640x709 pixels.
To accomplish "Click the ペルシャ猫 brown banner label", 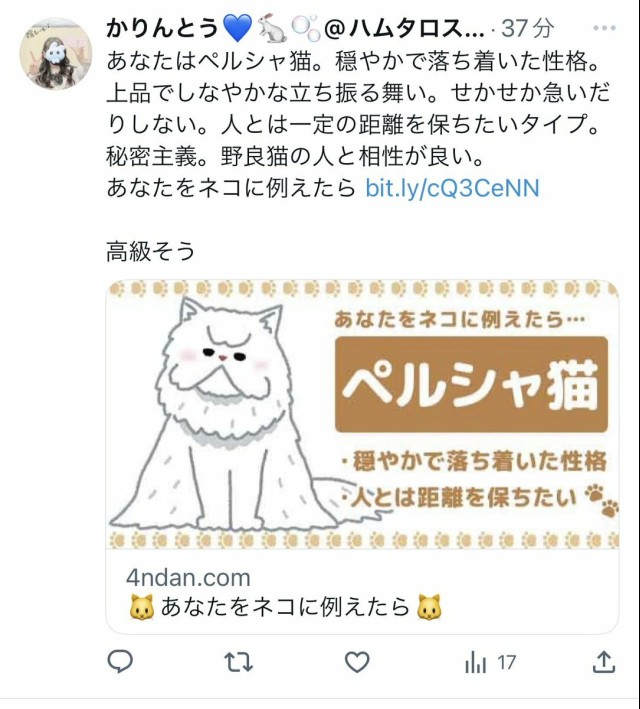I will [471, 384].
